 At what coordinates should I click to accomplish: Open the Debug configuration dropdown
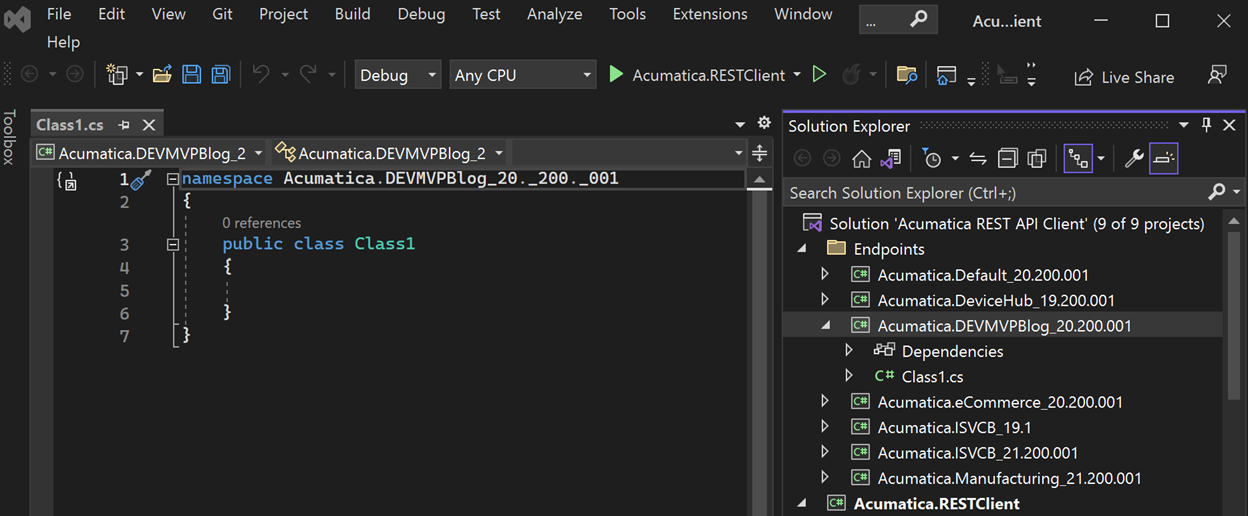point(397,75)
